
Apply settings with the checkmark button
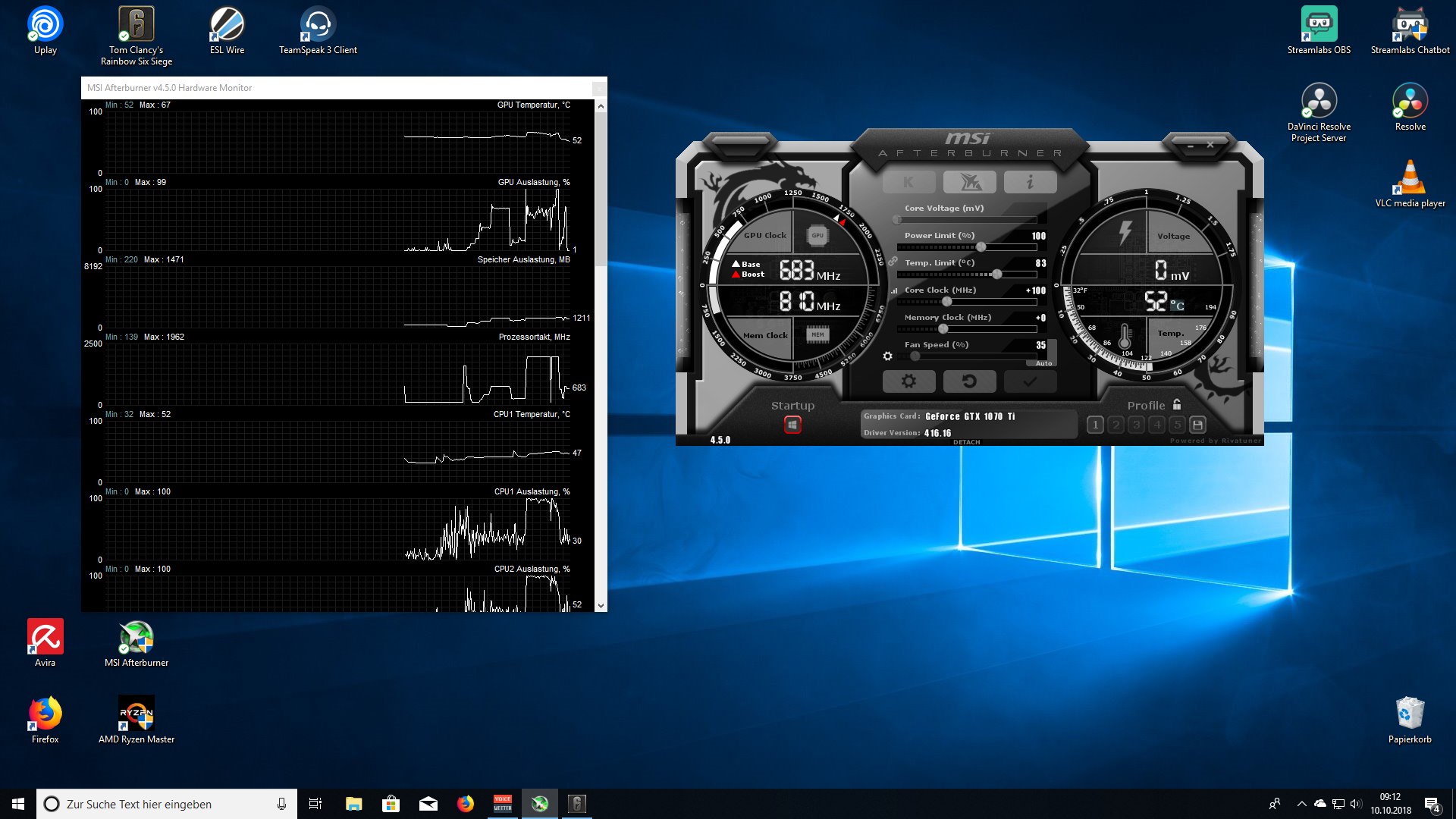(1030, 381)
